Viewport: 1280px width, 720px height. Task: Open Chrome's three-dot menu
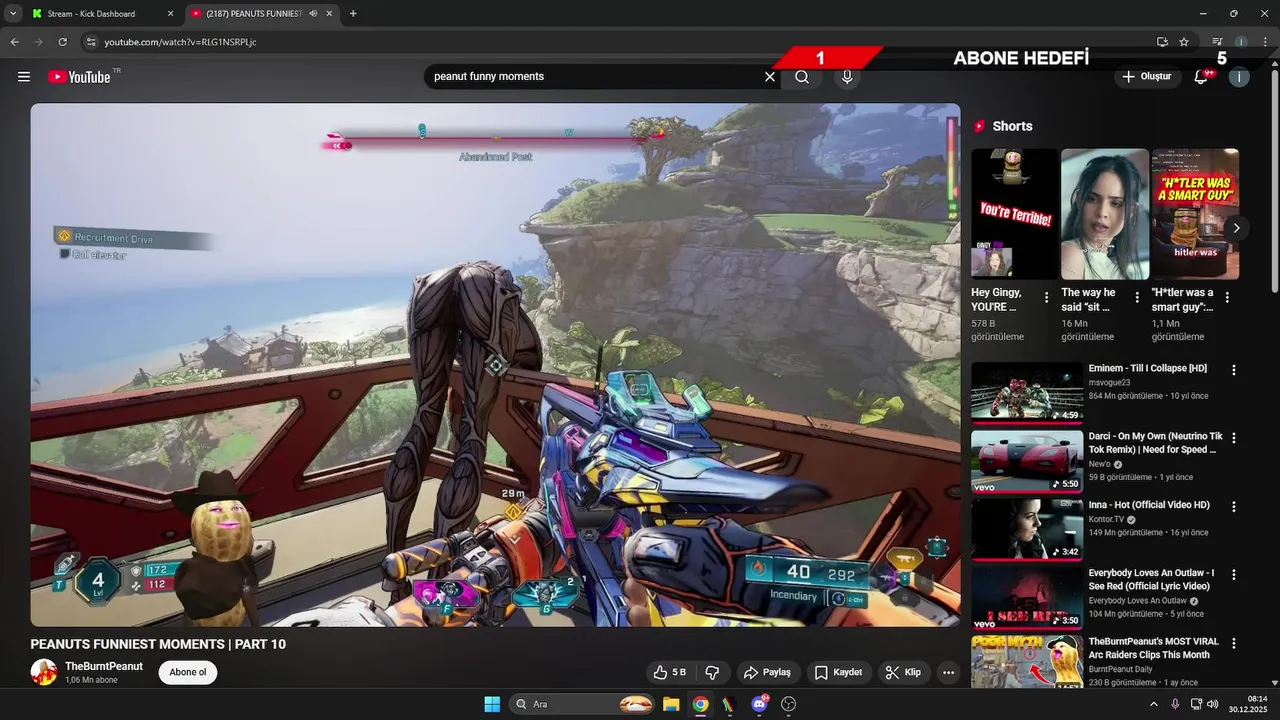click(x=1265, y=42)
